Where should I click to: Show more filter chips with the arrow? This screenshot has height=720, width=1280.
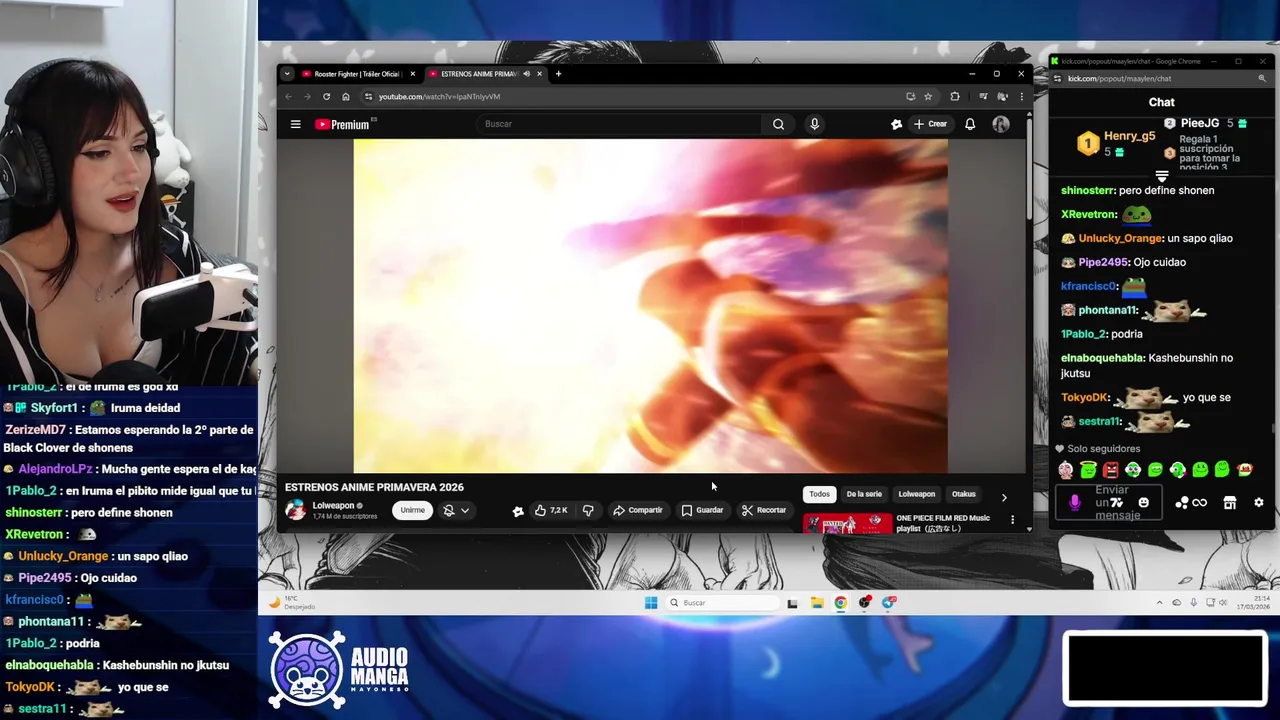pyautogui.click(x=1004, y=497)
